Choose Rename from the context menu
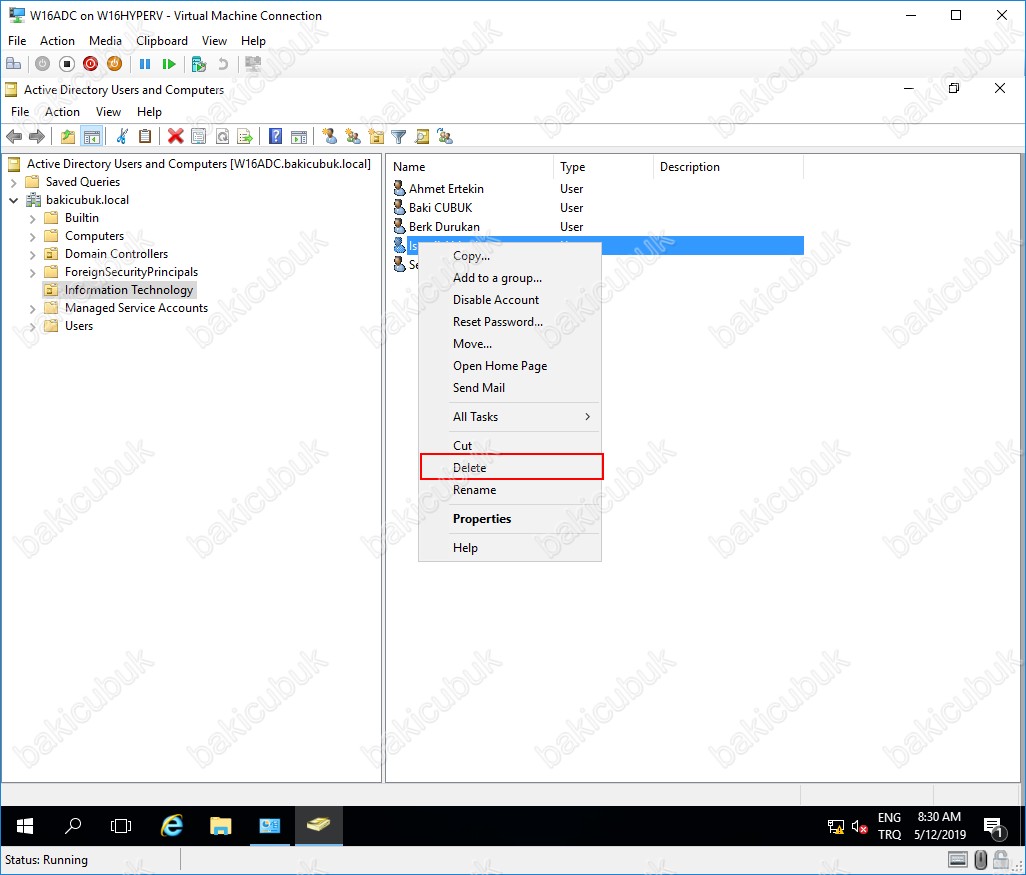1026x875 pixels. coord(510,490)
